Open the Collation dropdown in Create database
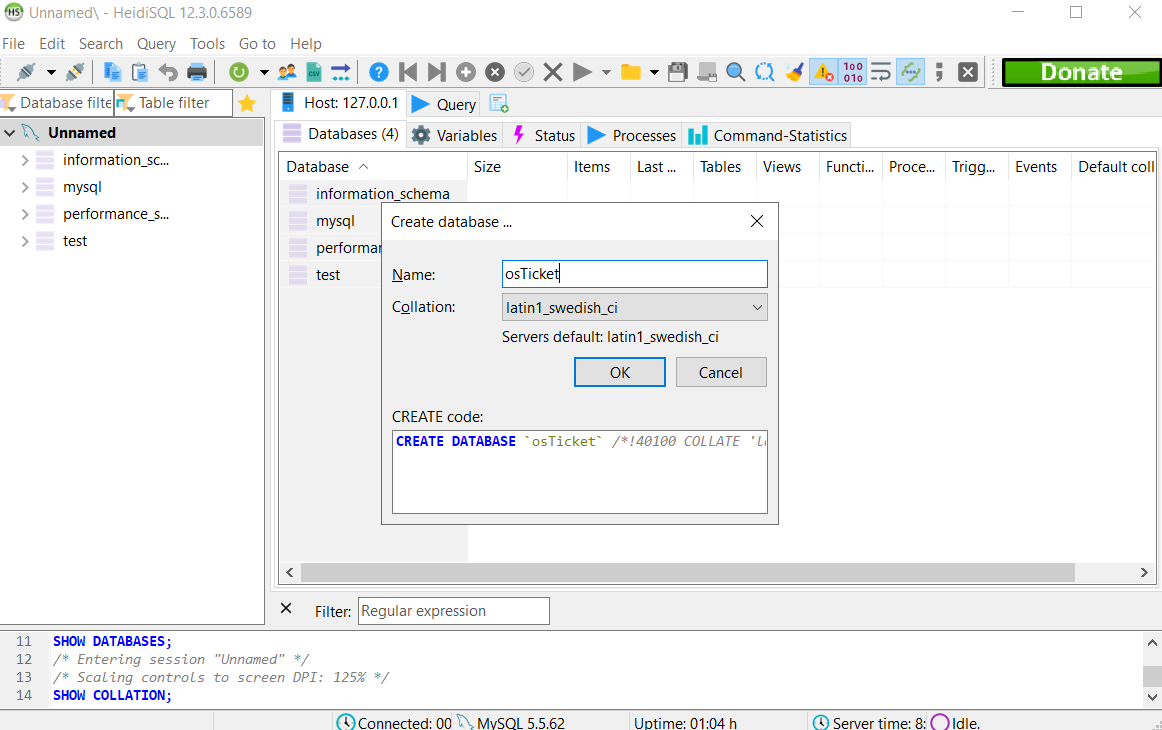 (x=634, y=308)
